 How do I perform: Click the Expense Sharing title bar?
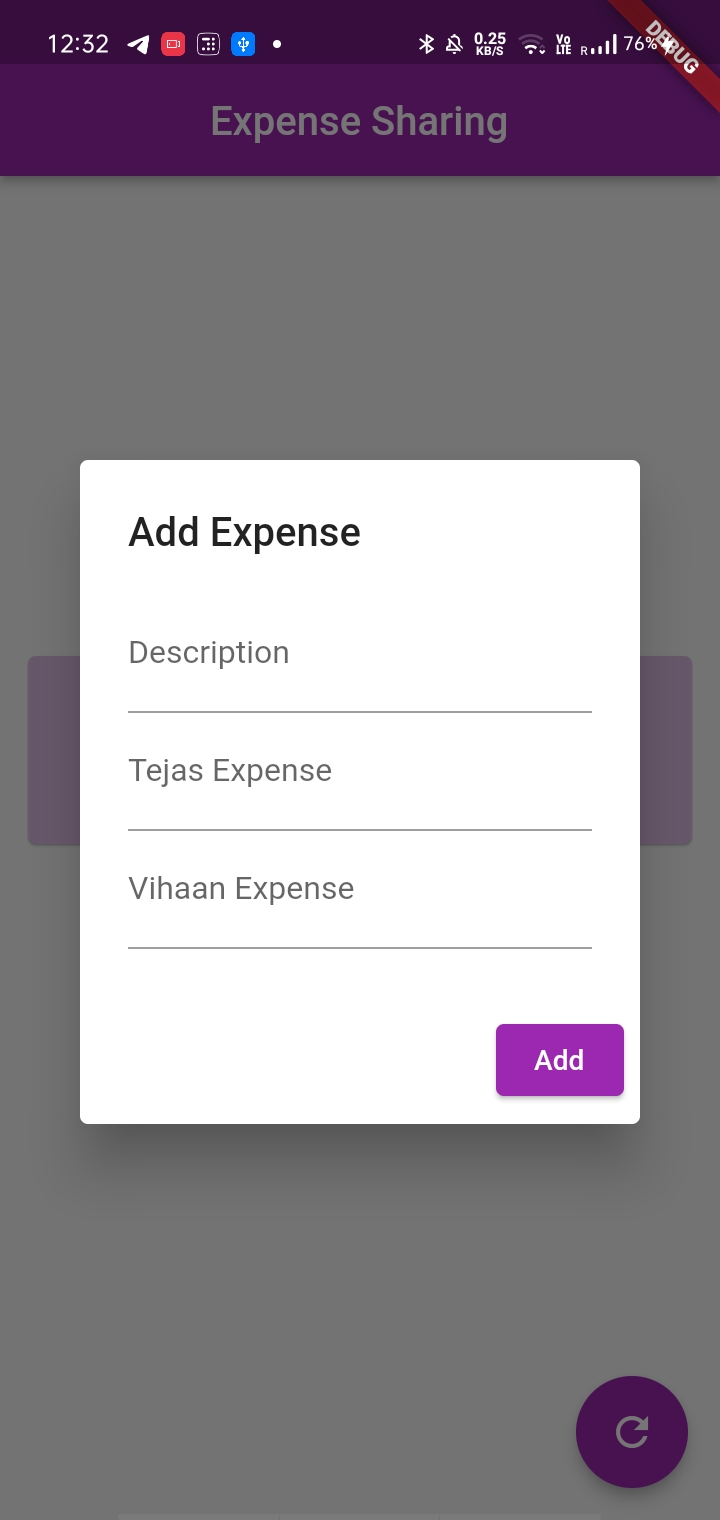tap(360, 120)
